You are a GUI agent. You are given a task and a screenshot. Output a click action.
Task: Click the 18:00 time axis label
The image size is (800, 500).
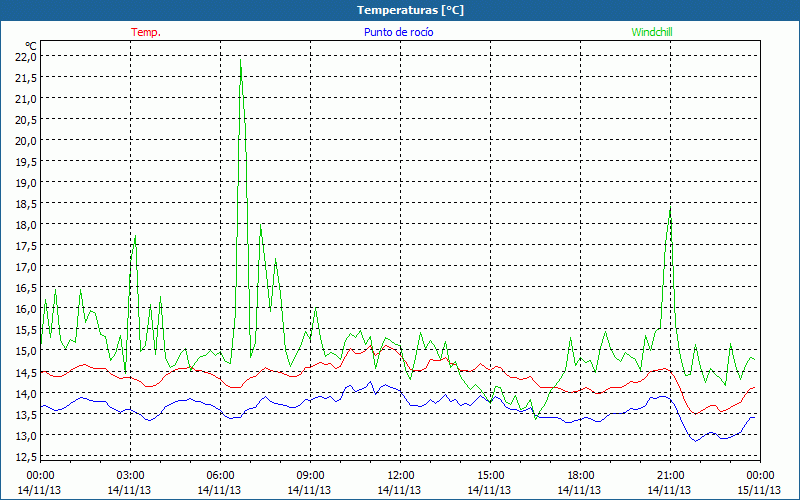click(x=581, y=476)
